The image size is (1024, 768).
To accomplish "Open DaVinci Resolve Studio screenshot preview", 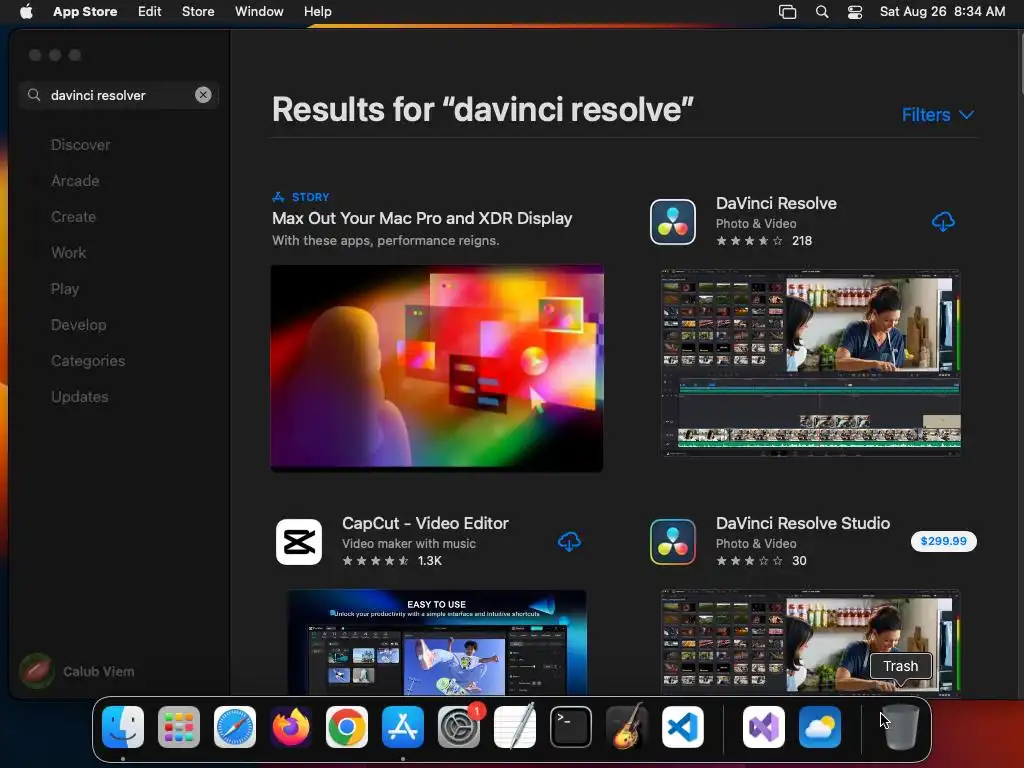I will pyautogui.click(x=810, y=643).
